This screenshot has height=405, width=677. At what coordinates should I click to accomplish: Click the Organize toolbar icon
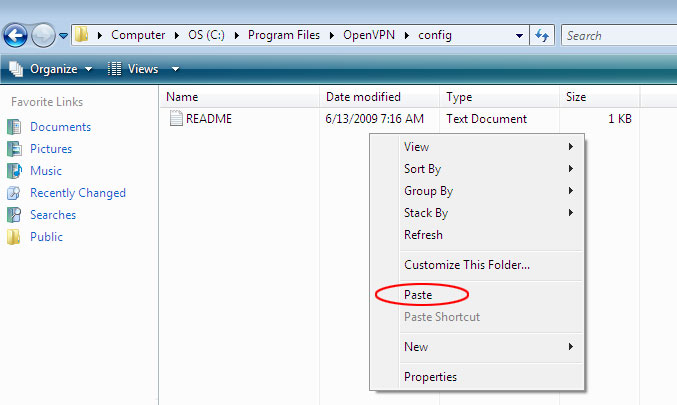click(16, 69)
